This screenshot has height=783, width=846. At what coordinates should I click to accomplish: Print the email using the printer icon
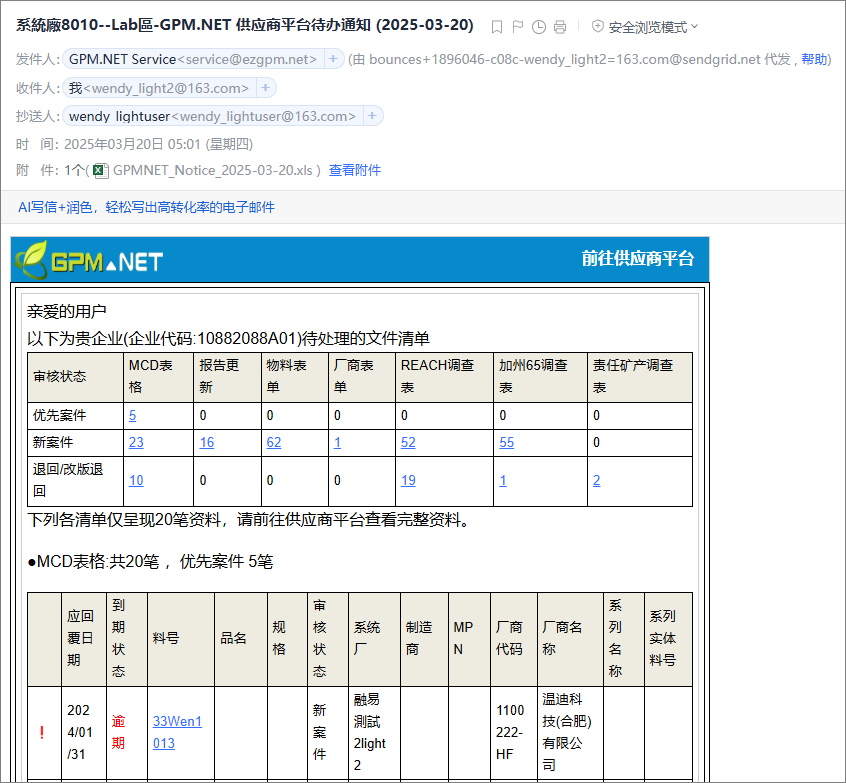tap(560, 27)
